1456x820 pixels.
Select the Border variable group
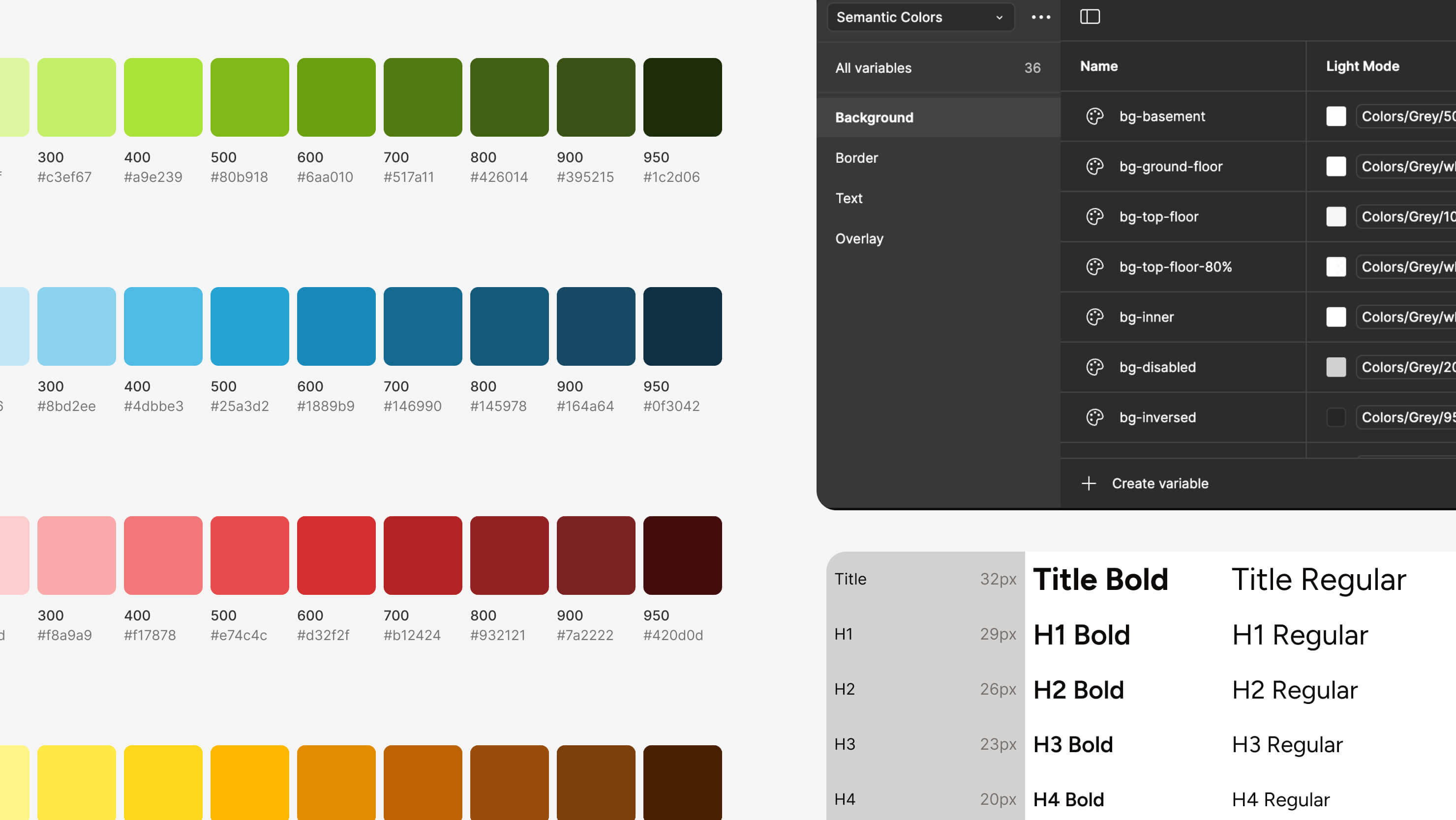[857, 158]
